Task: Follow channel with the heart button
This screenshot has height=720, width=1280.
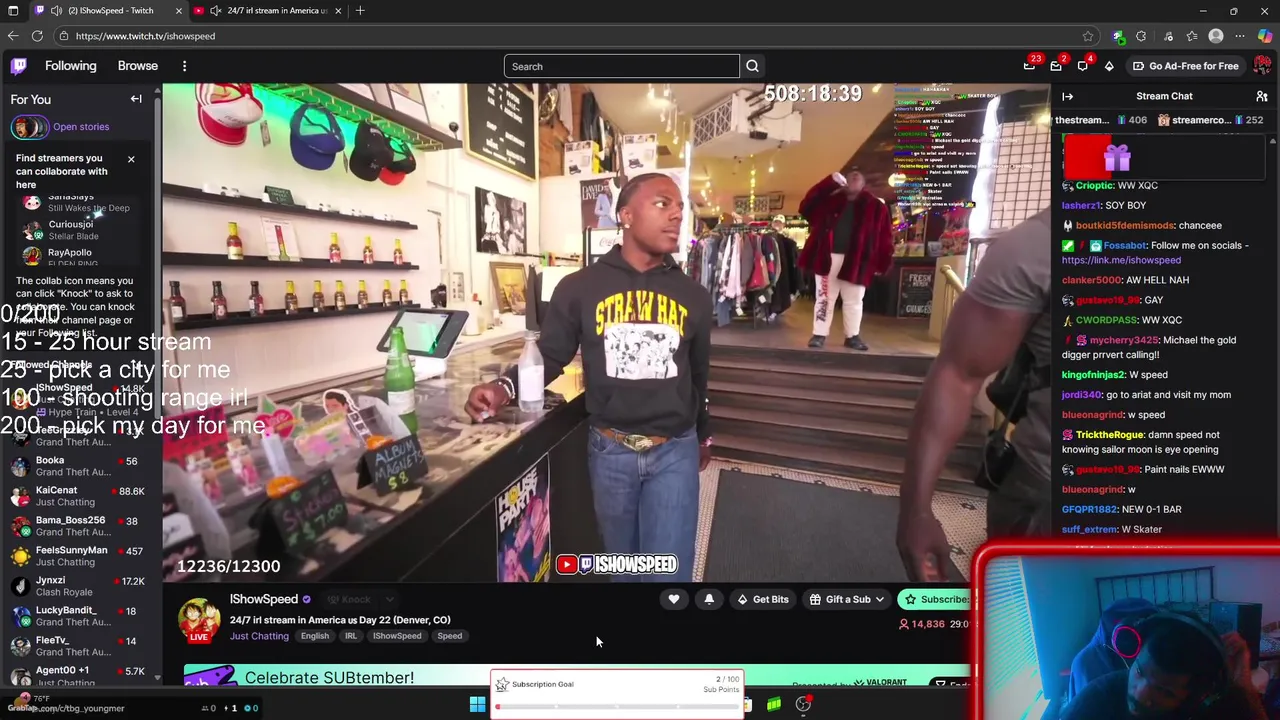Action: click(674, 599)
